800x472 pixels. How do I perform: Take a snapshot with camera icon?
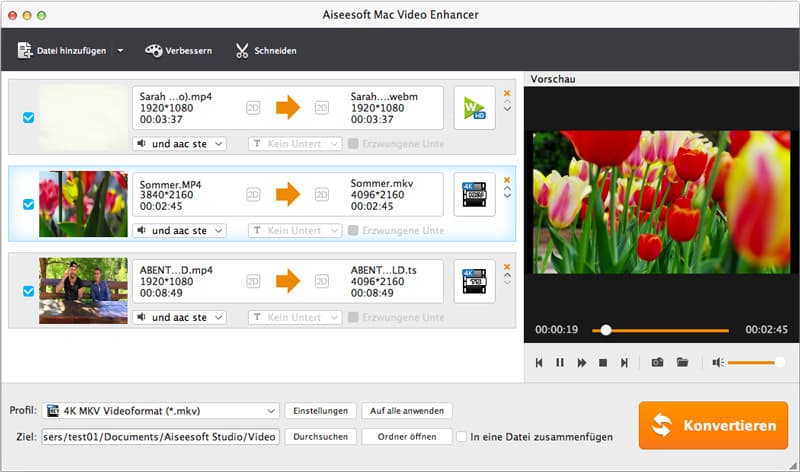(657, 362)
